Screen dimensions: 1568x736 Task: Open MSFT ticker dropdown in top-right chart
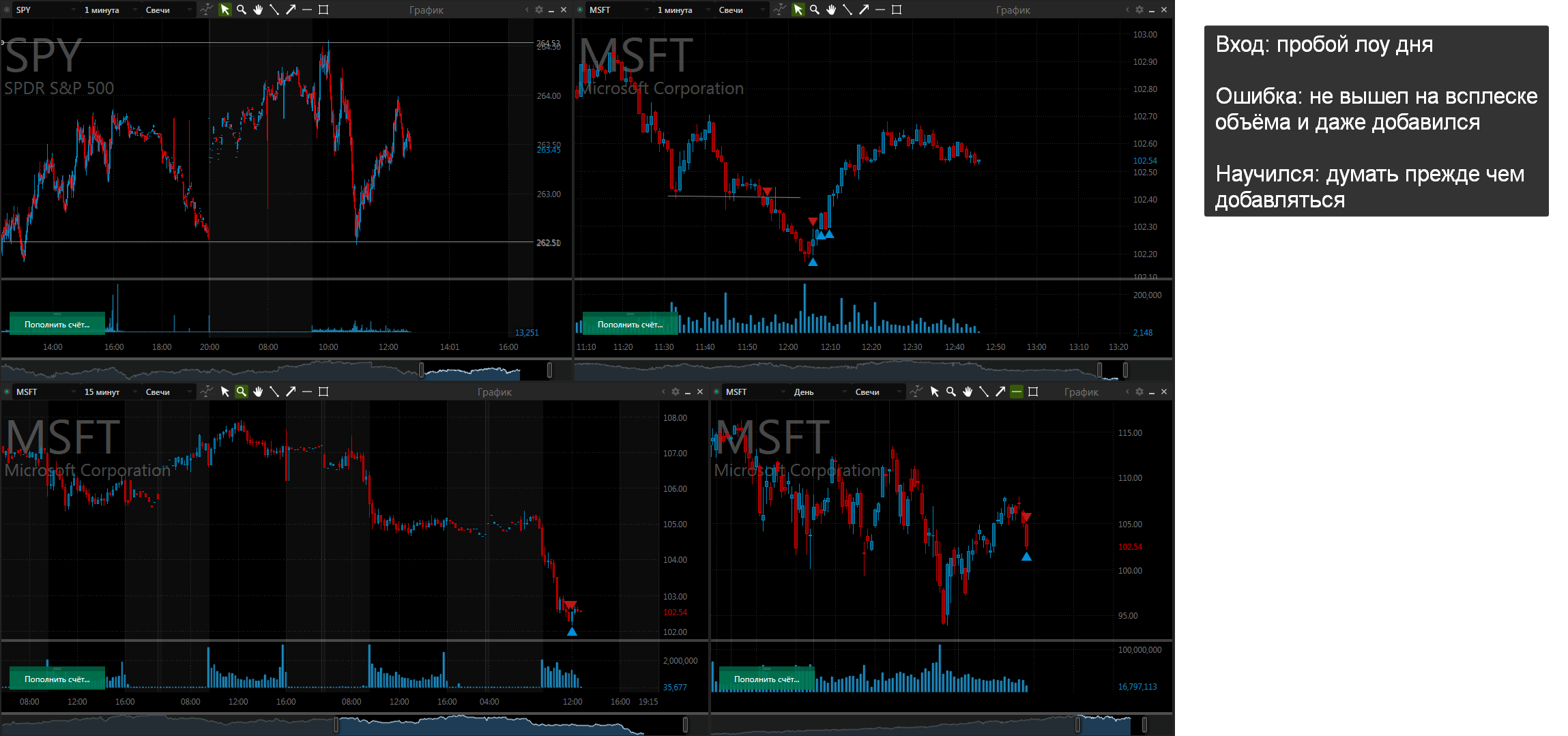[618, 10]
